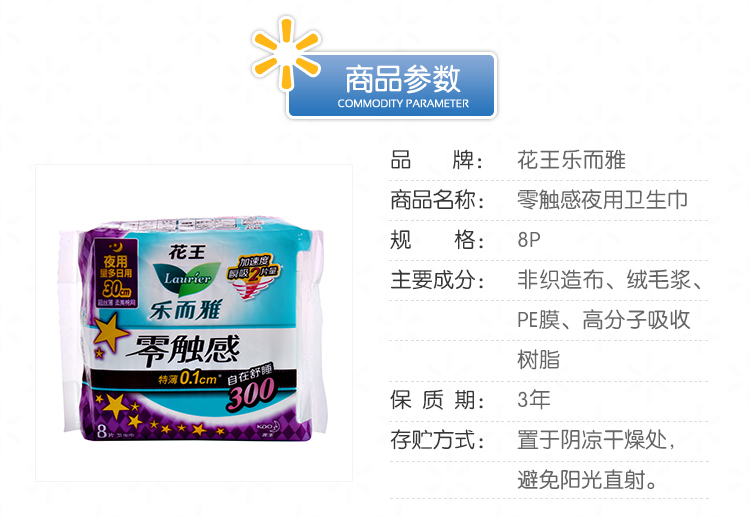Click the Kao logo on package corner
This screenshot has width=750, height=517.
[x=267, y=428]
